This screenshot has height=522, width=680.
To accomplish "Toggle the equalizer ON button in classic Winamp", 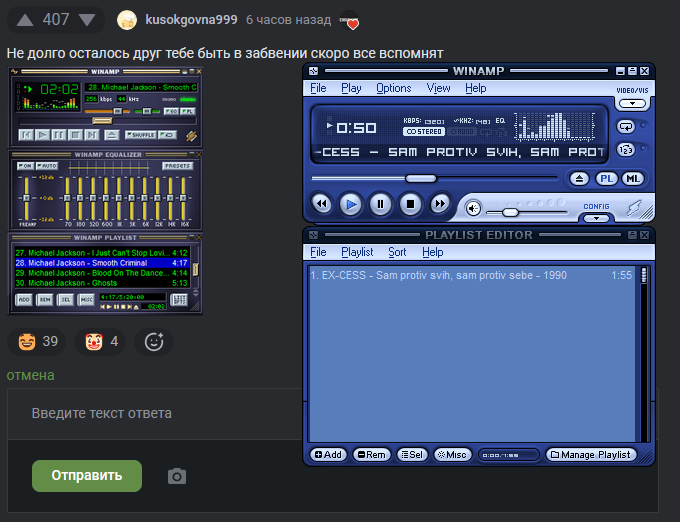I will point(25,166).
